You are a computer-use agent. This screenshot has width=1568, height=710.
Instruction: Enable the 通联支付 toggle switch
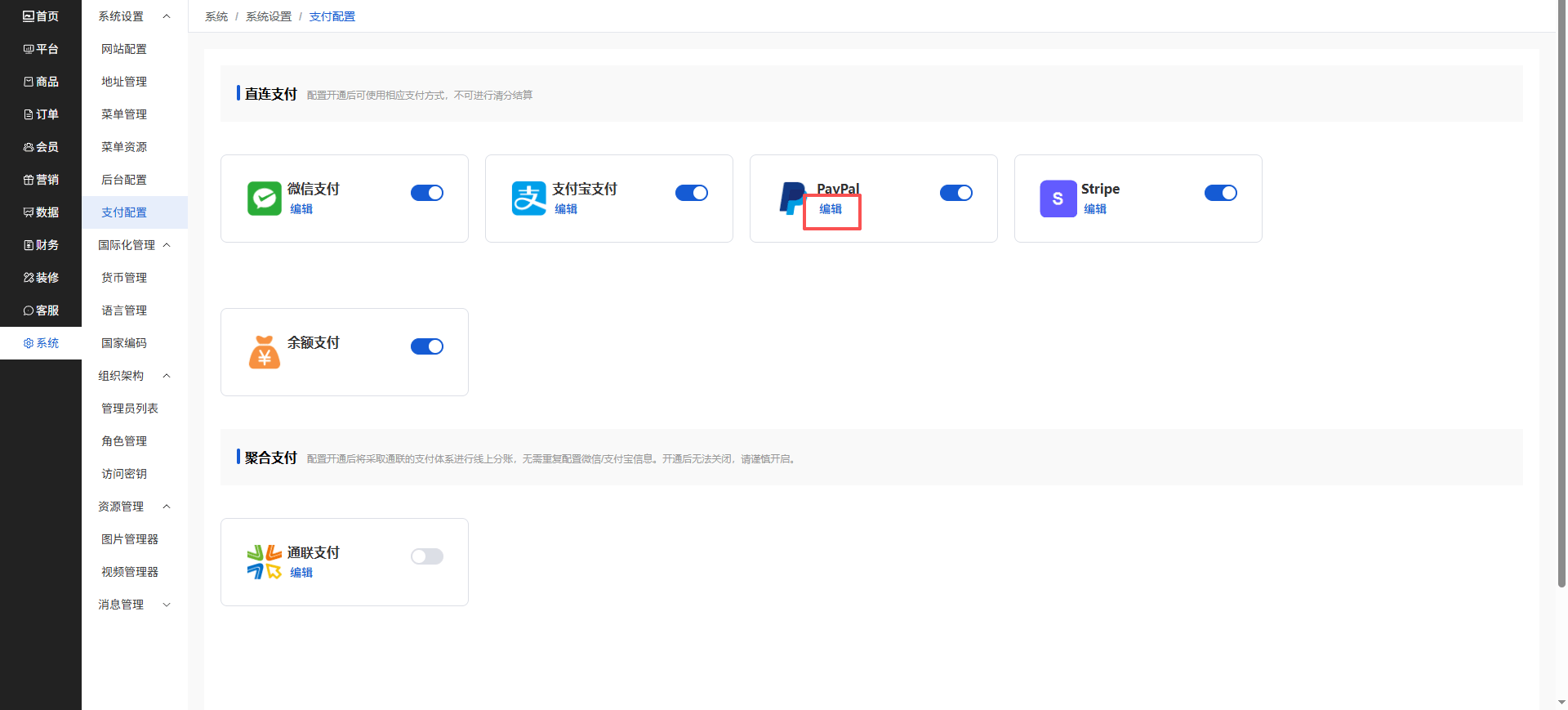click(427, 556)
